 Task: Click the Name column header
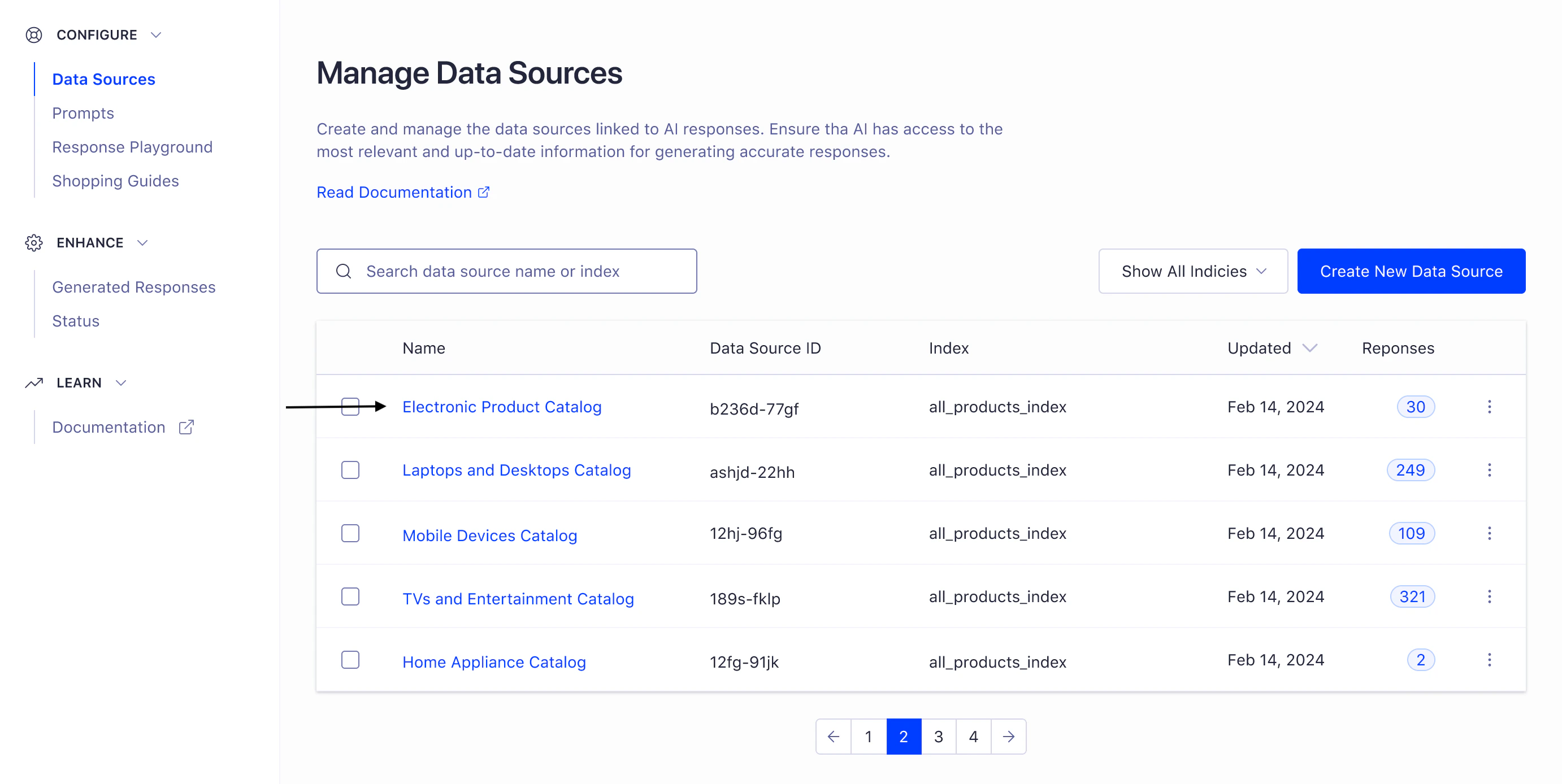(x=424, y=348)
